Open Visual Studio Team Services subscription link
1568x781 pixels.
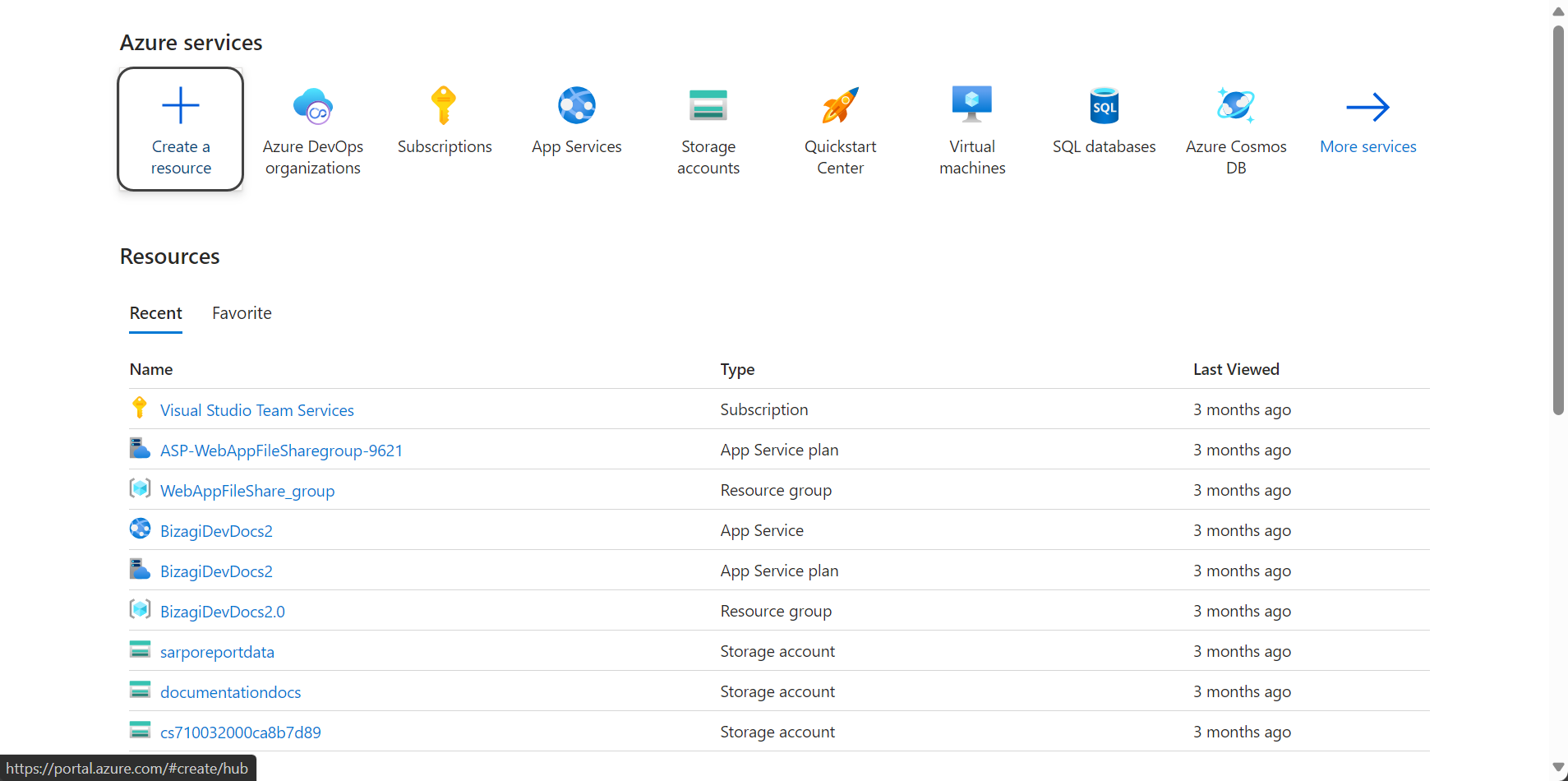coord(257,410)
